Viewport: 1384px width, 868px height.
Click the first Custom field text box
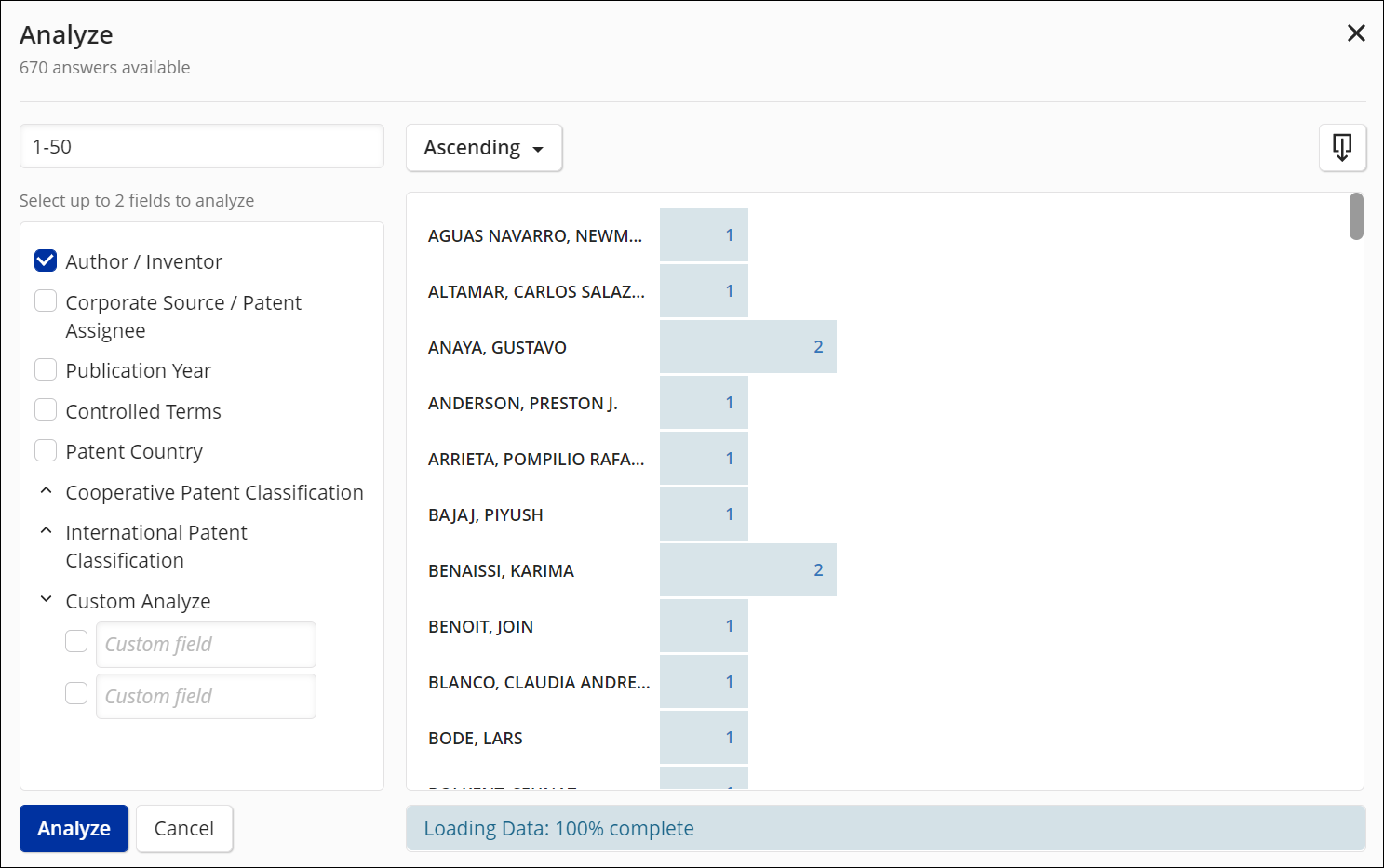click(x=206, y=645)
